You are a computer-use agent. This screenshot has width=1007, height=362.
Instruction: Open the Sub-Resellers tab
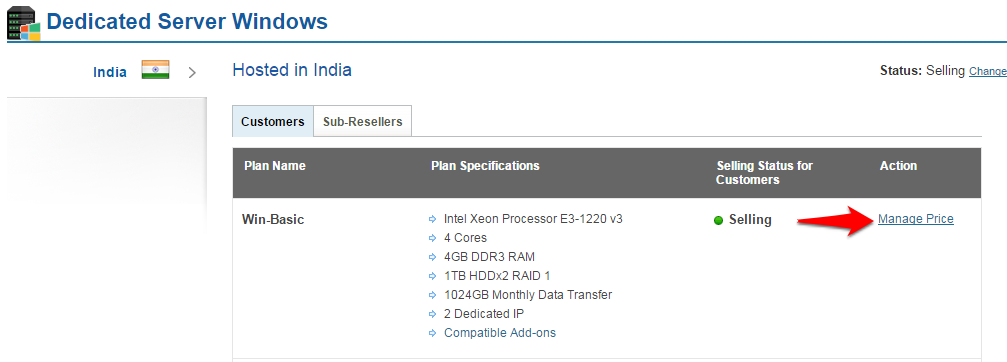[x=363, y=121]
